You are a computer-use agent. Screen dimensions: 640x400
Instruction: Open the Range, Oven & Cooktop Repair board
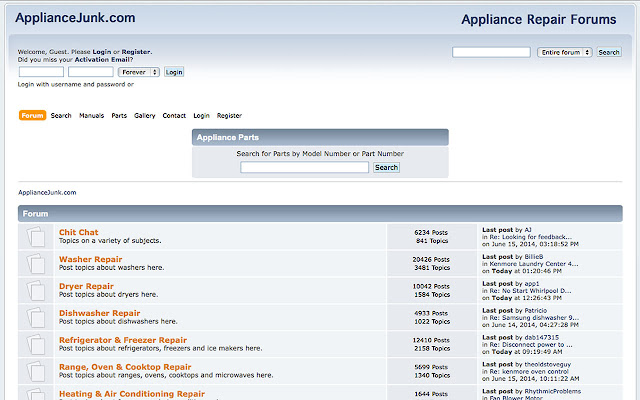click(x=125, y=367)
